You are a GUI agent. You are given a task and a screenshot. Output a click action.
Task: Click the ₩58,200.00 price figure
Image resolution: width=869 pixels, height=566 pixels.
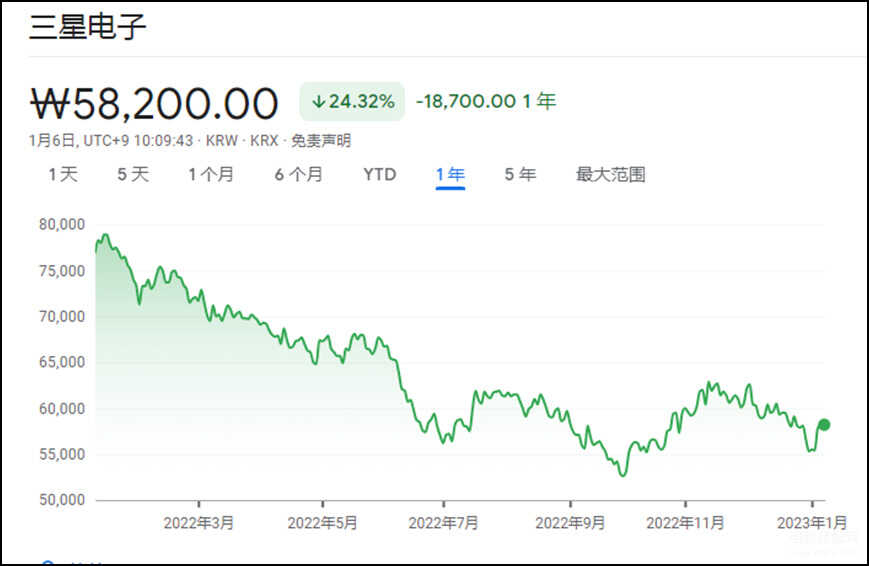(x=154, y=103)
